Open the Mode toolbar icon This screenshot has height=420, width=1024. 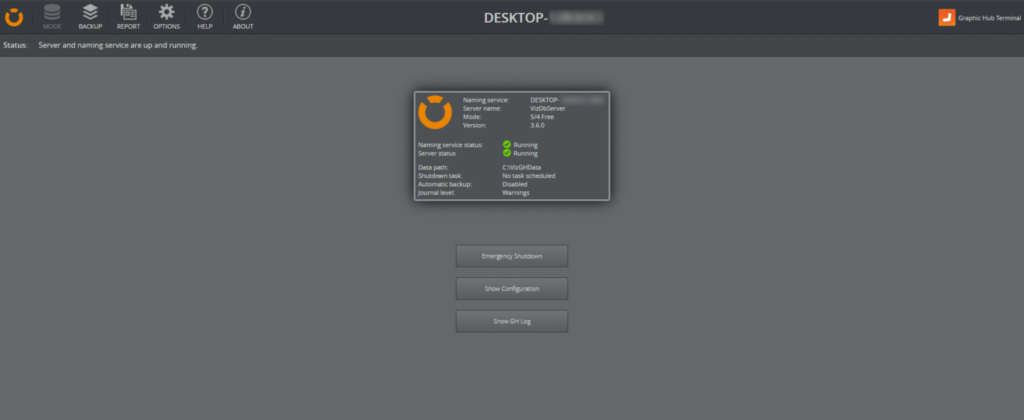tap(52, 16)
